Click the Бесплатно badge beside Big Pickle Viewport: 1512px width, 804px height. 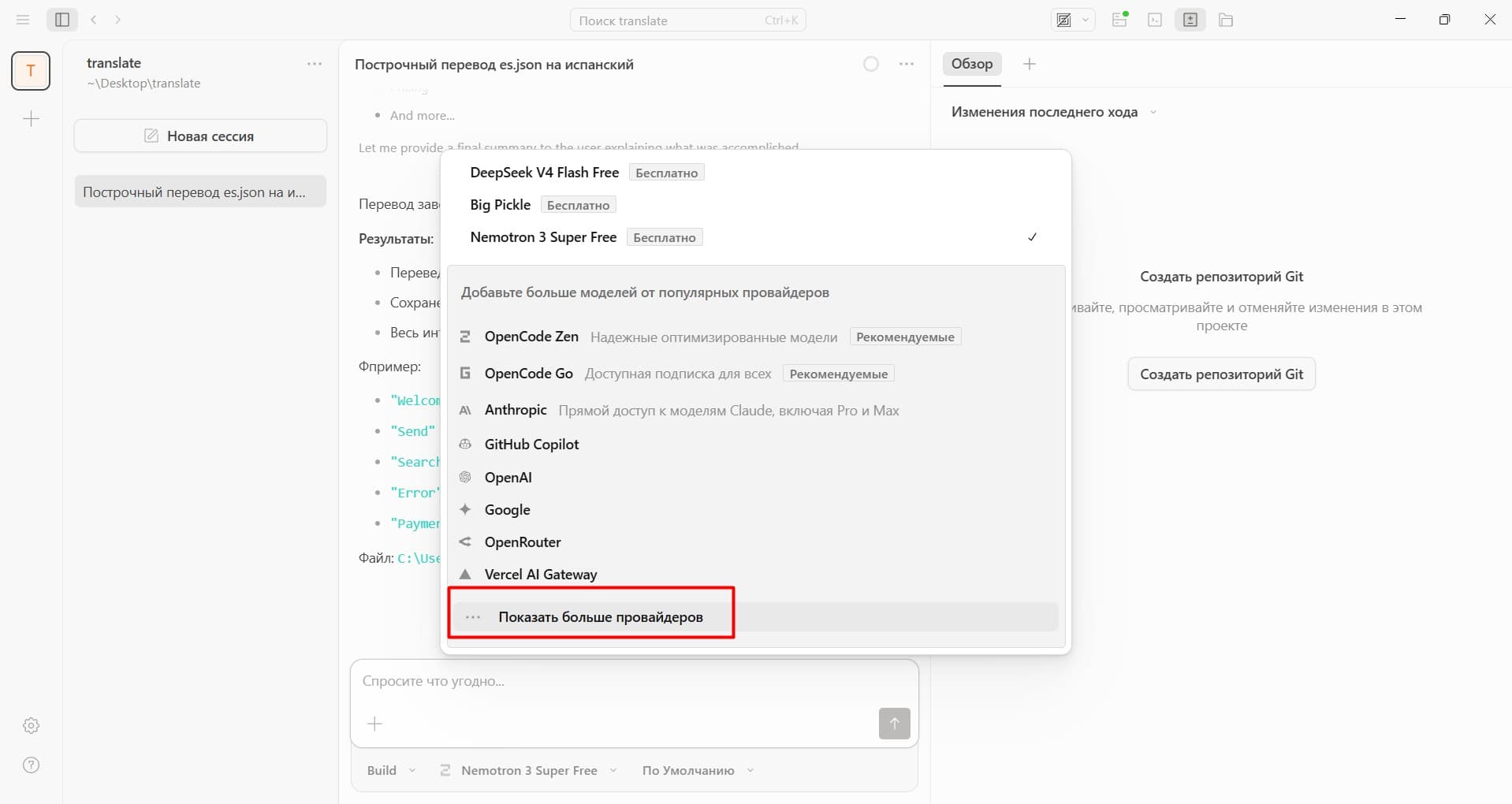tap(578, 205)
